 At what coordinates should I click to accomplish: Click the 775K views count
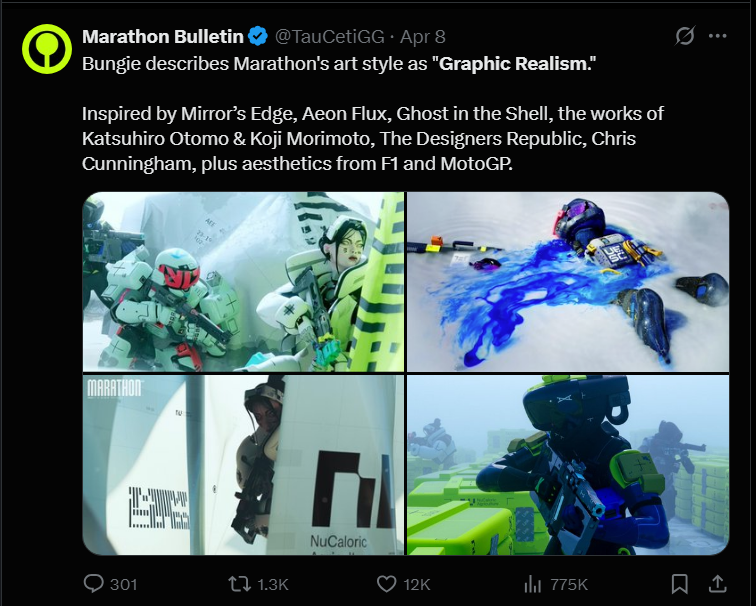pos(569,584)
